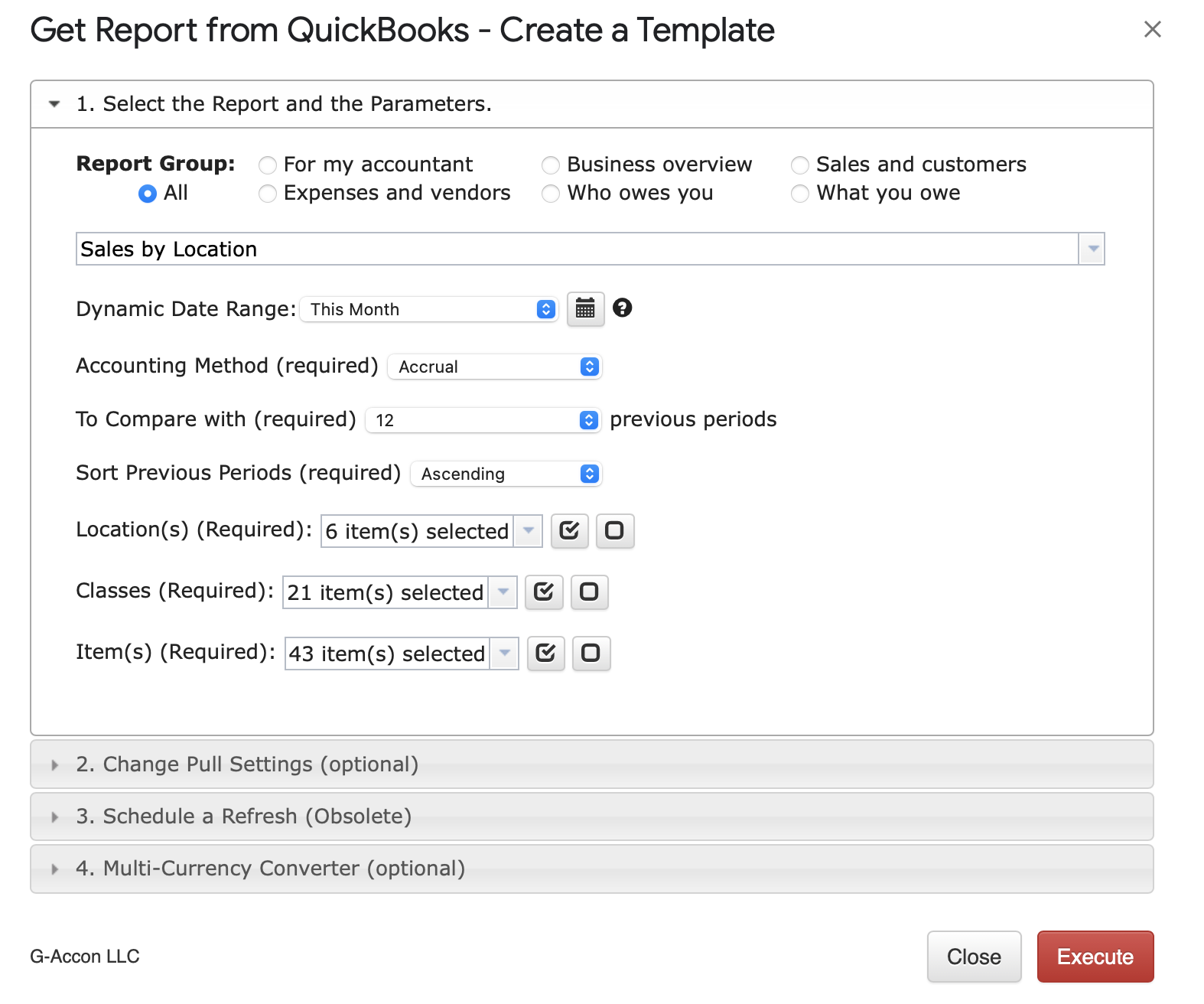Select the All report group radio
This screenshot has height=1004, width=1204.
pos(148,194)
